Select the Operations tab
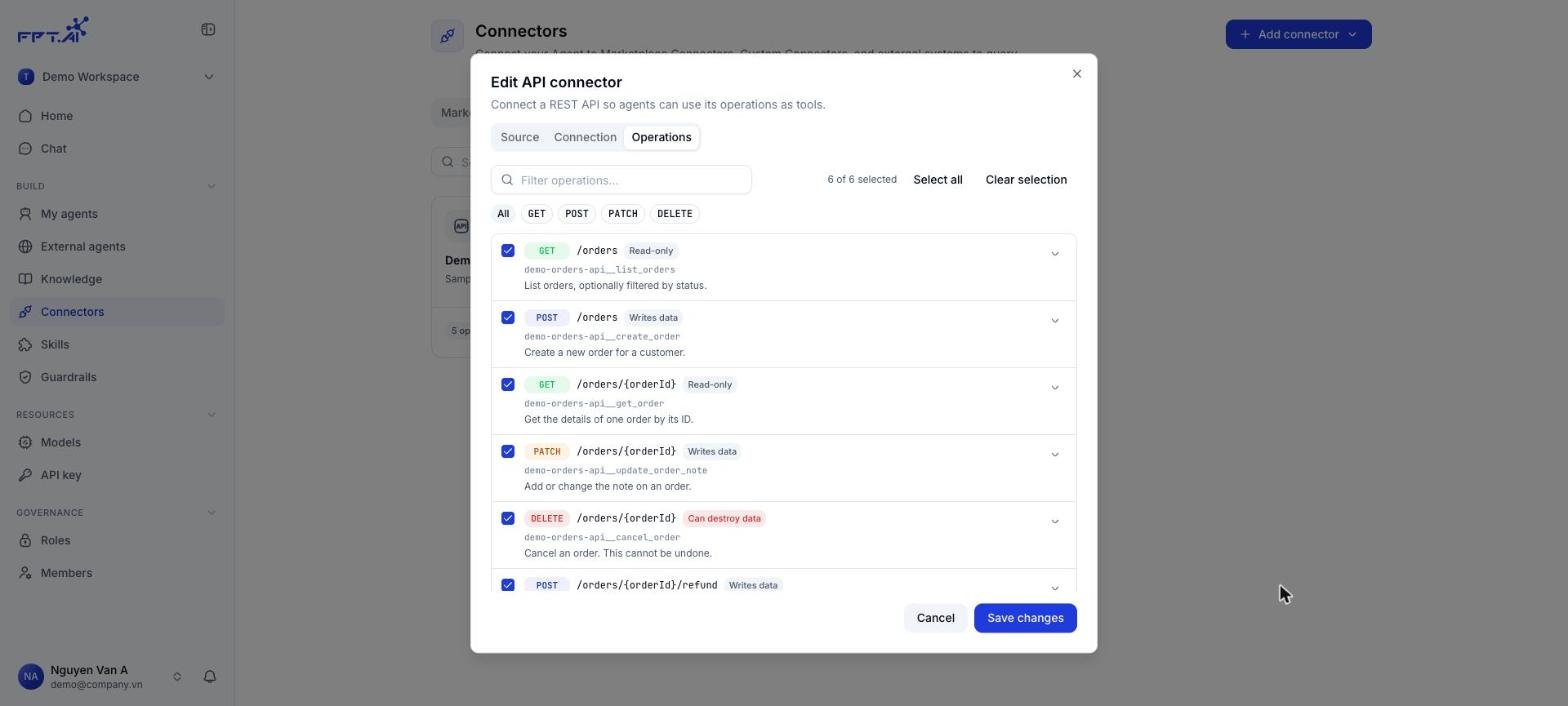Image resolution: width=1568 pixels, height=706 pixels. coord(661,138)
